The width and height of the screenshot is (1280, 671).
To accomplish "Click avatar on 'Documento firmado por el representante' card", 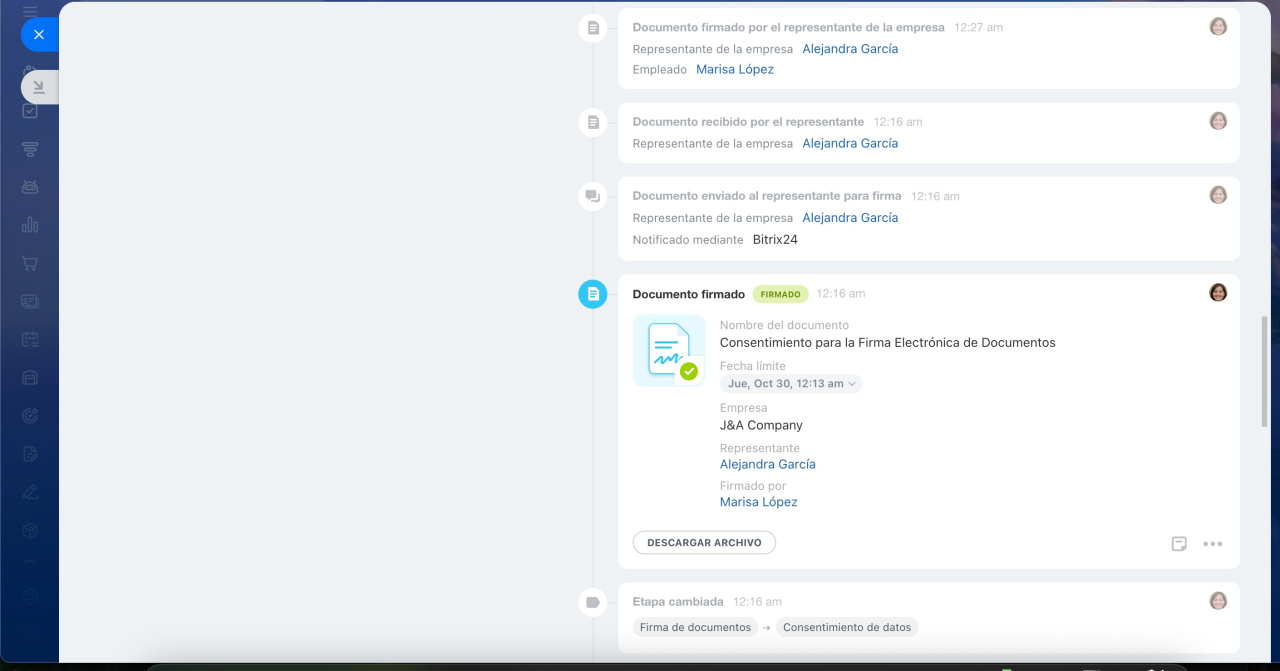I will [1218, 27].
